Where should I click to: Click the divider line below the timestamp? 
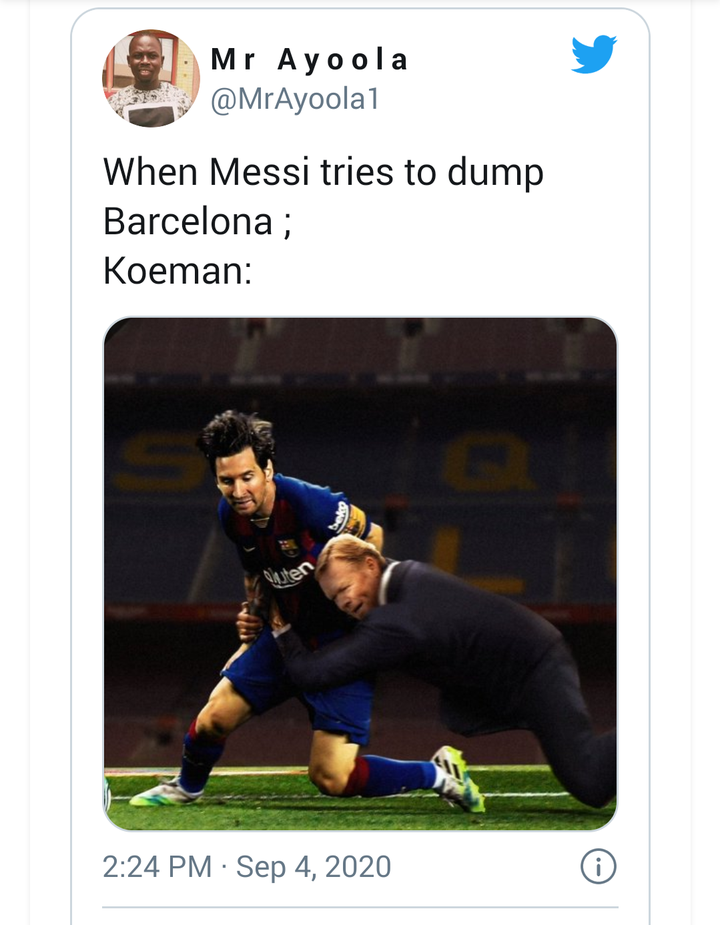coord(360,907)
